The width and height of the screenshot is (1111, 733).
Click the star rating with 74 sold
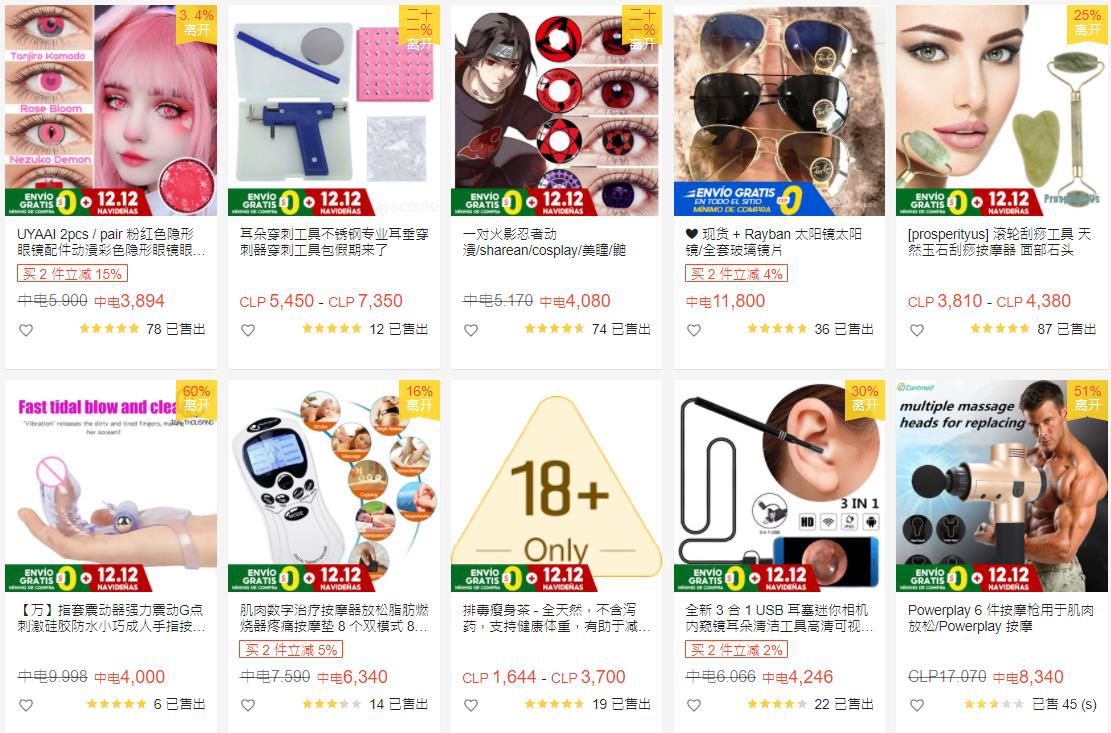click(554, 329)
